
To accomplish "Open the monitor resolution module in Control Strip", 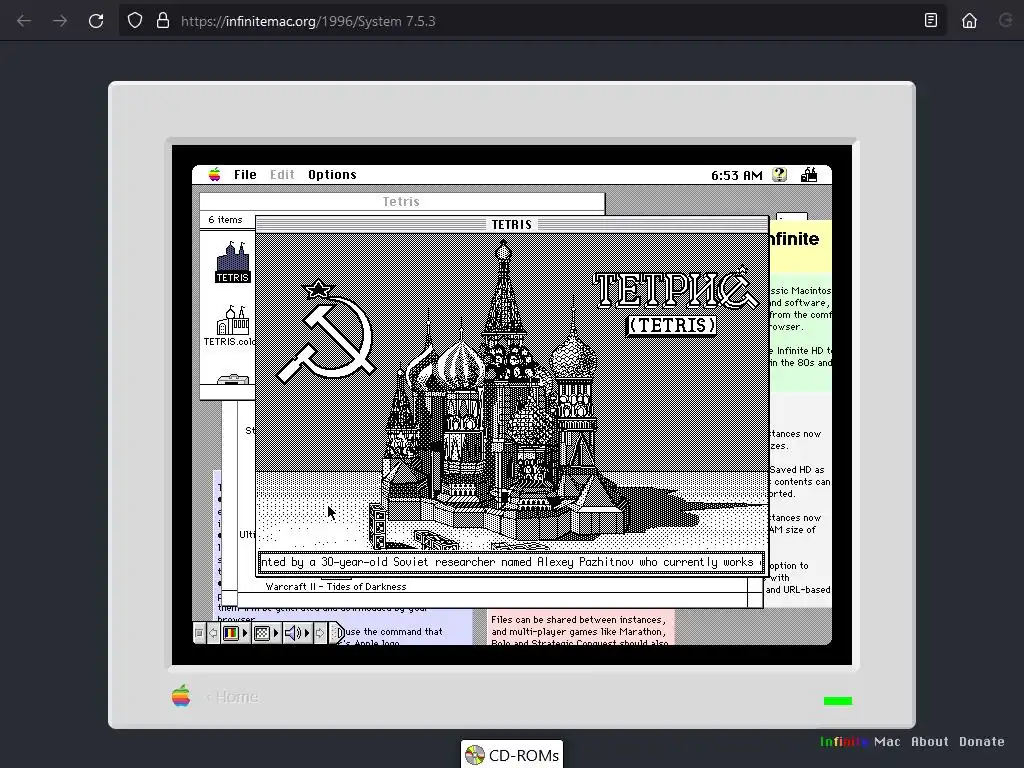I will click(x=266, y=633).
